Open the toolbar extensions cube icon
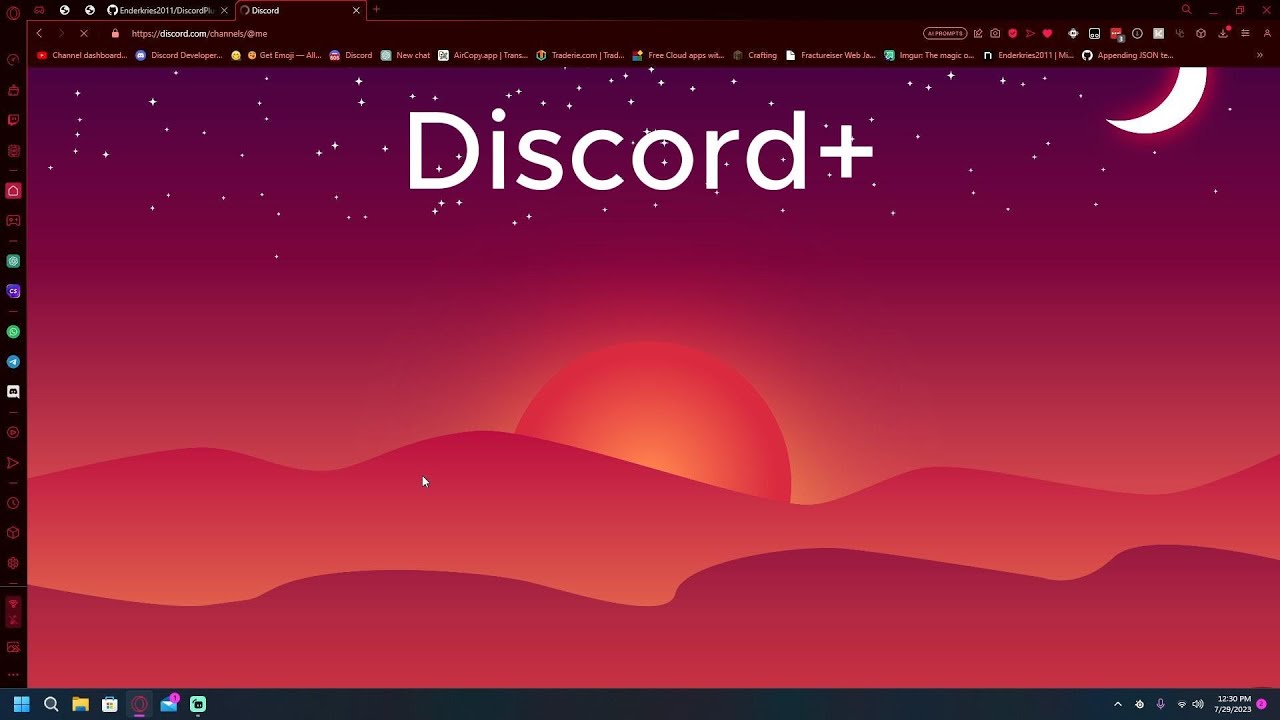 (x=1201, y=33)
